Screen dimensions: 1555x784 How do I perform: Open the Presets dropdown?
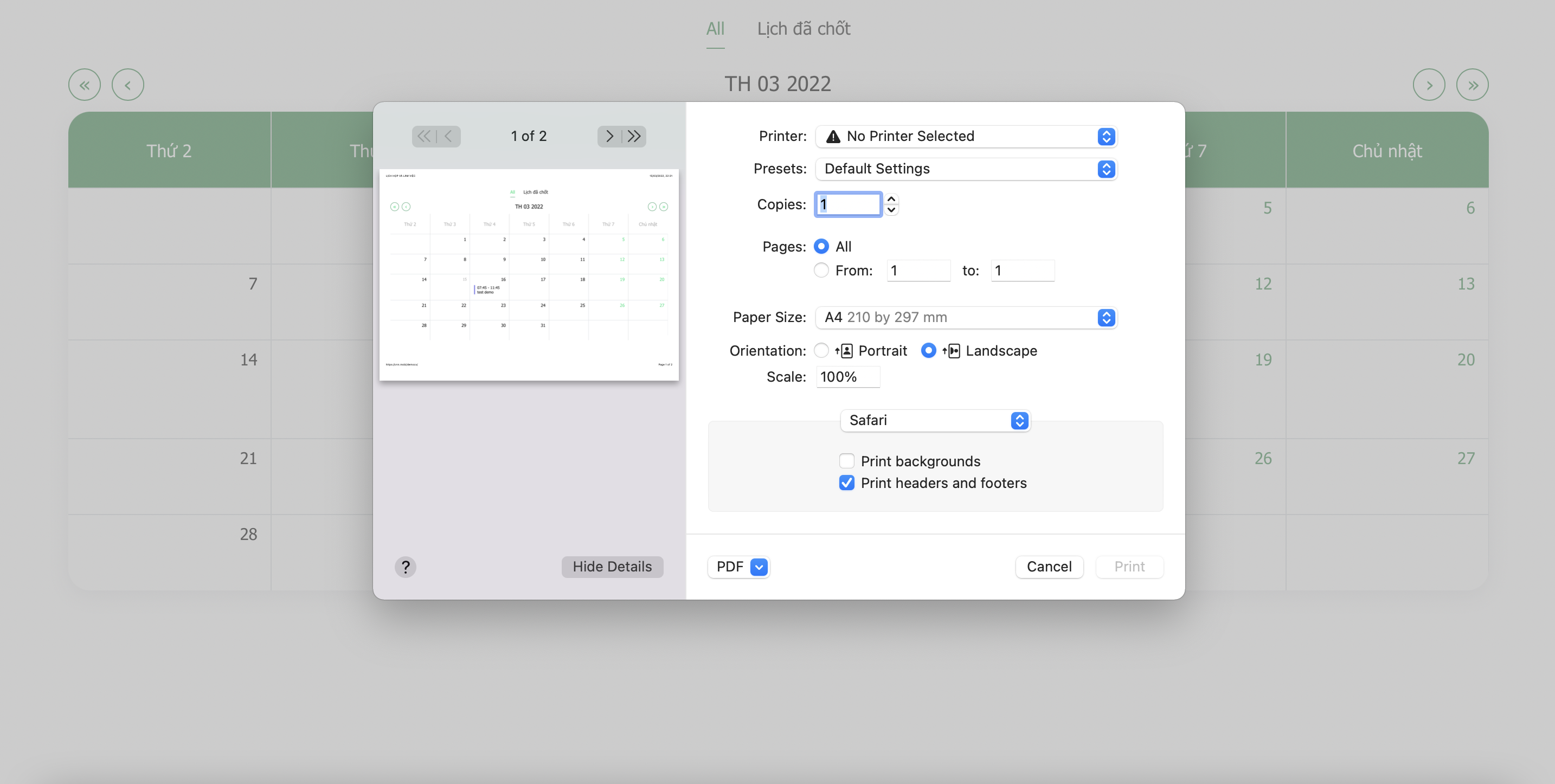click(966, 169)
